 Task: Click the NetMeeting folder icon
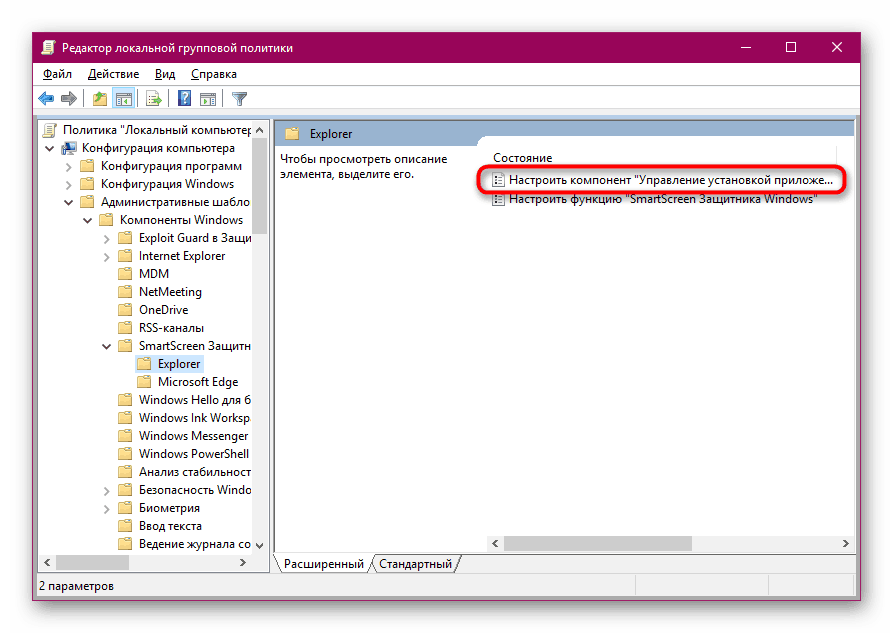(125, 292)
